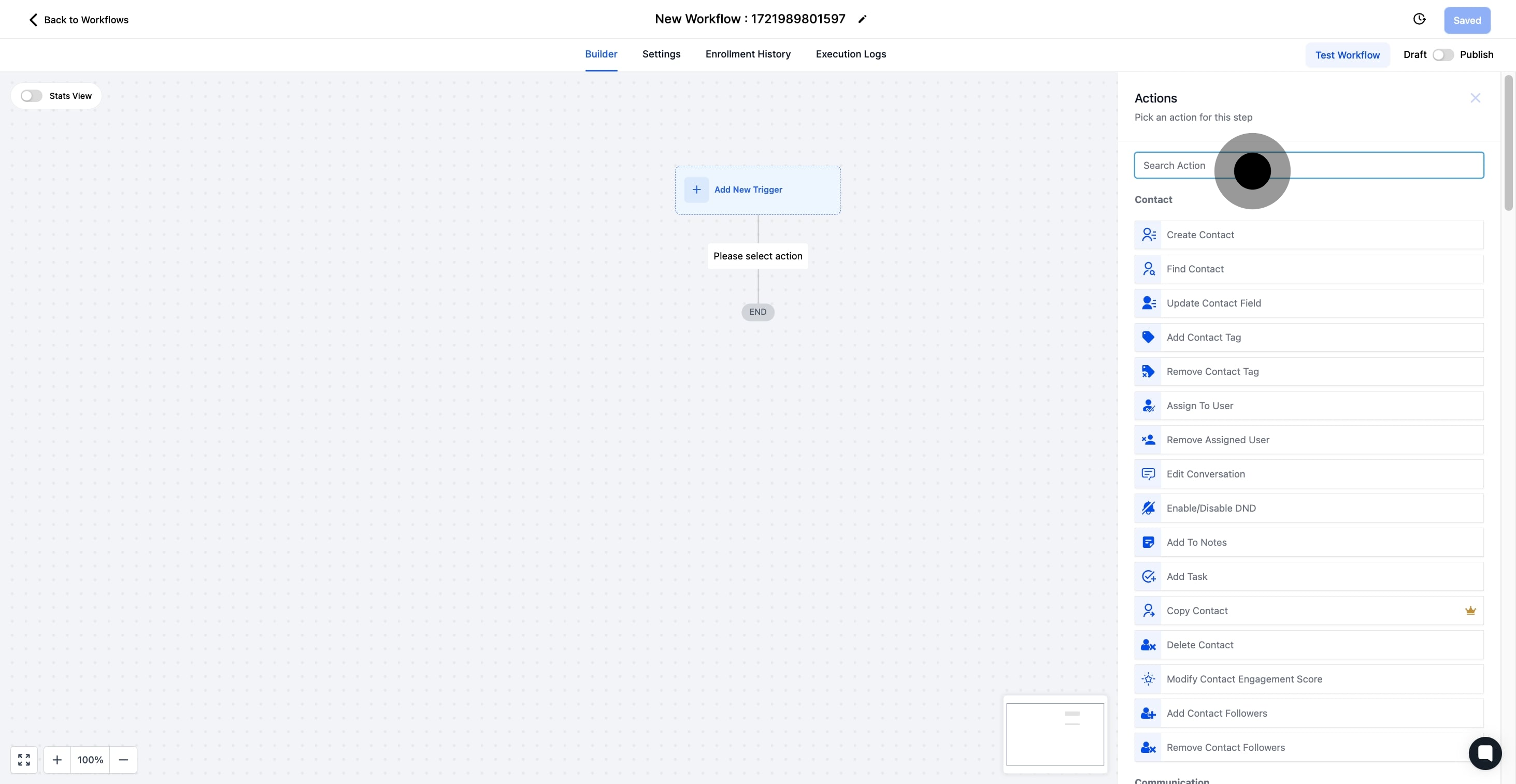Choose the Add Contact Tag action
1516x784 pixels.
pyautogui.click(x=1308, y=337)
